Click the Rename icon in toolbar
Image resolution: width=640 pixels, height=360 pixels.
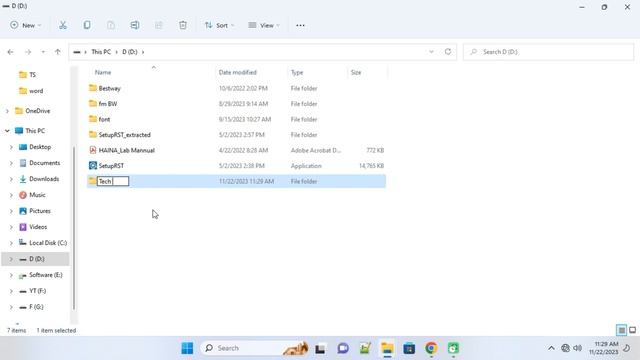pyautogui.click(x=135, y=25)
